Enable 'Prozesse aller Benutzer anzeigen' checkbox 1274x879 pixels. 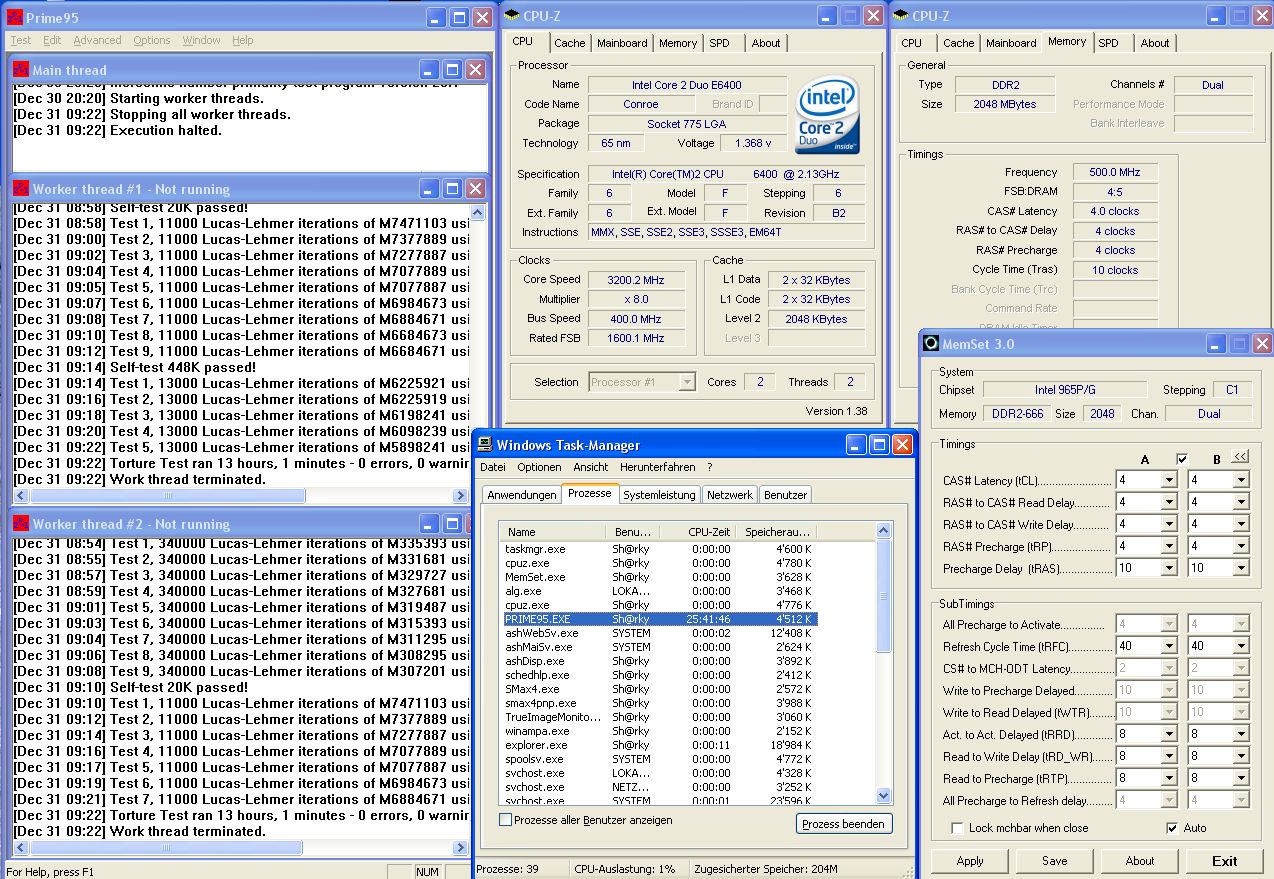[x=506, y=820]
